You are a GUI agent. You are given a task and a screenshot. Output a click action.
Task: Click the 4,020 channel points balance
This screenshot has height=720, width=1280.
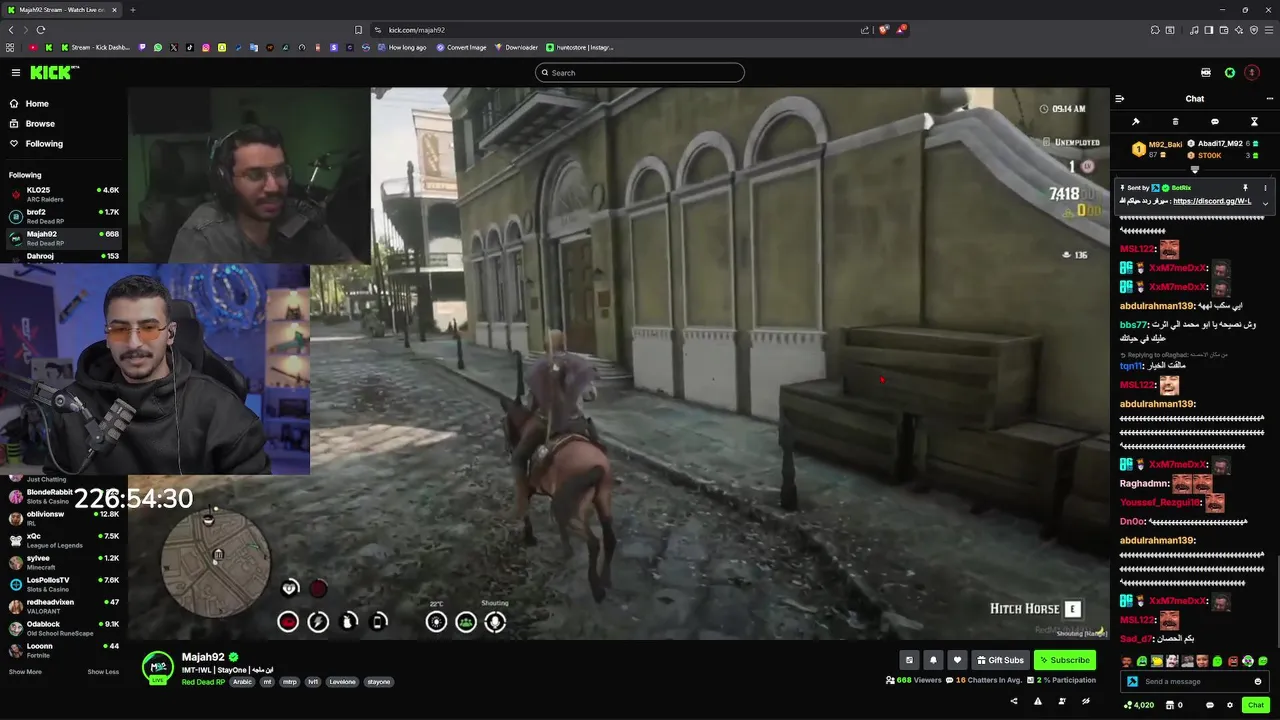(1139, 705)
